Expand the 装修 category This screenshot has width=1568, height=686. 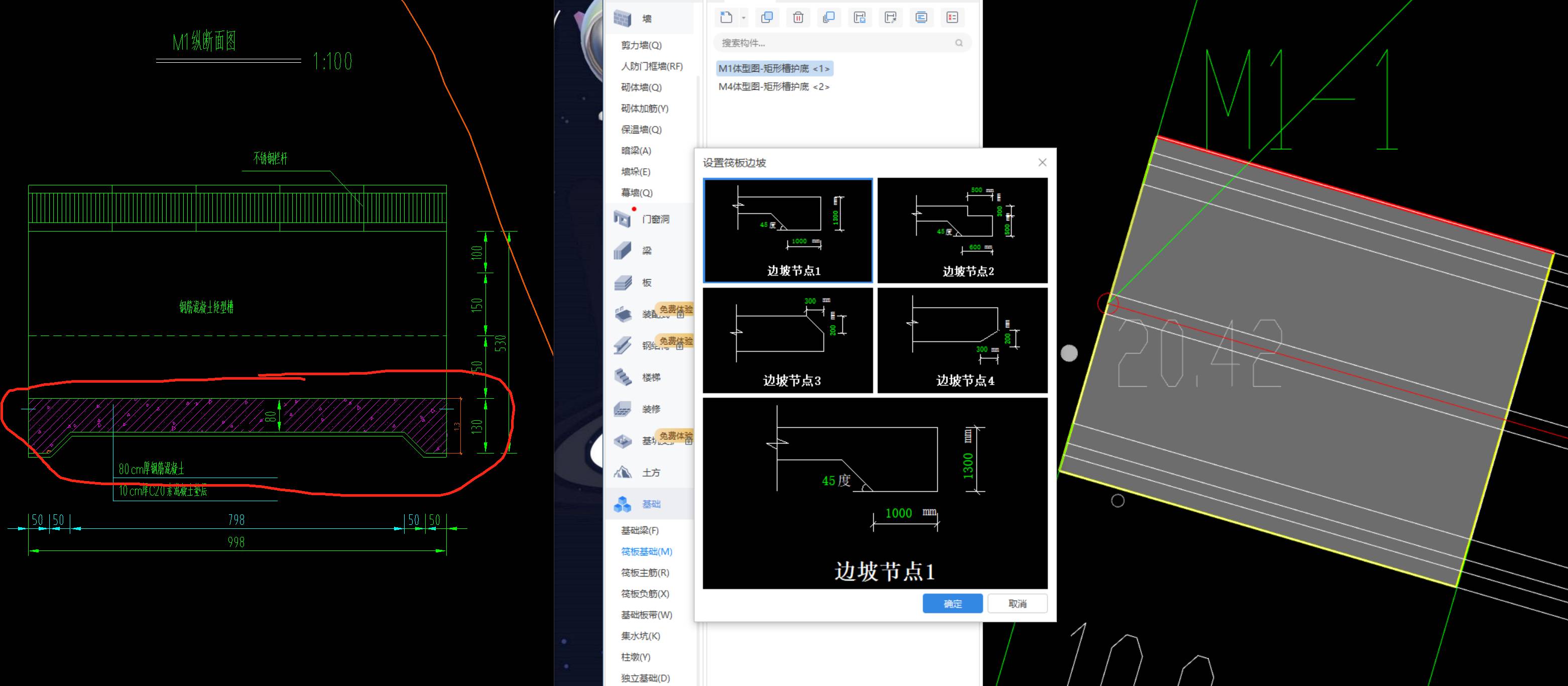pyautogui.click(x=651, y=409)
